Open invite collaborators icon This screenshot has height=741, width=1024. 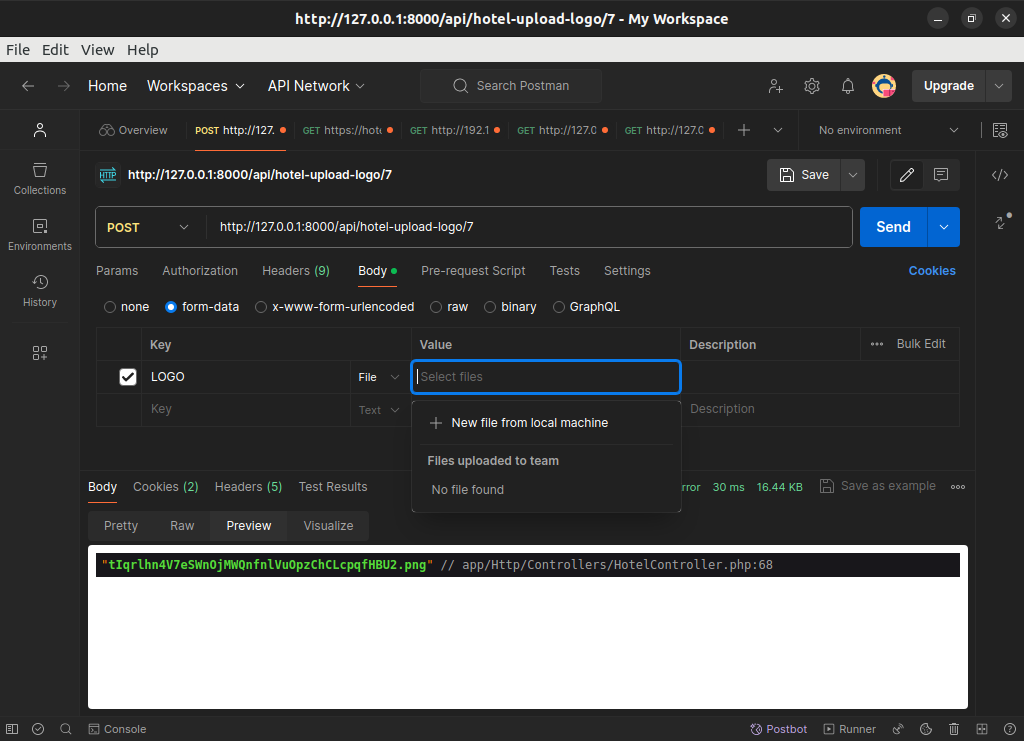[775, 86]
